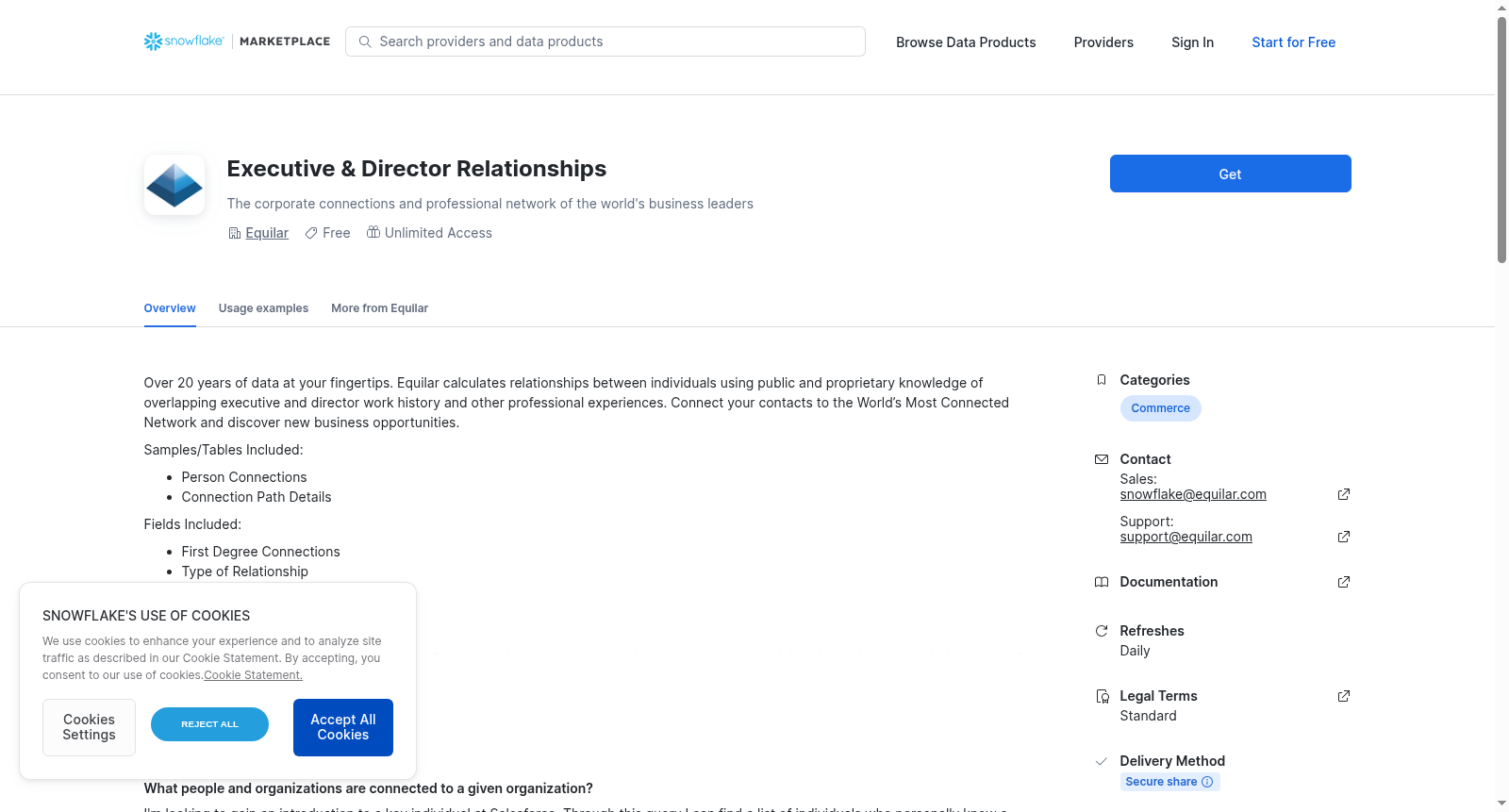Click the search magnifier icon

coord(365,41)
